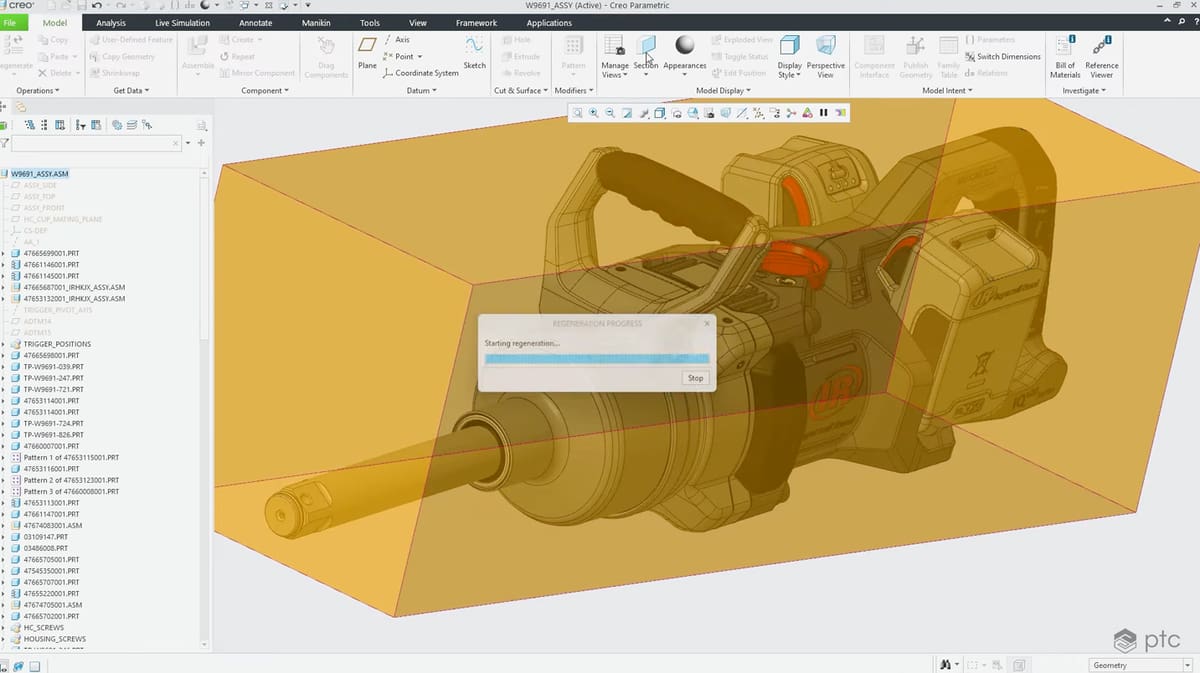
Task: Click the regeneration progress bar
Action: 596,358
